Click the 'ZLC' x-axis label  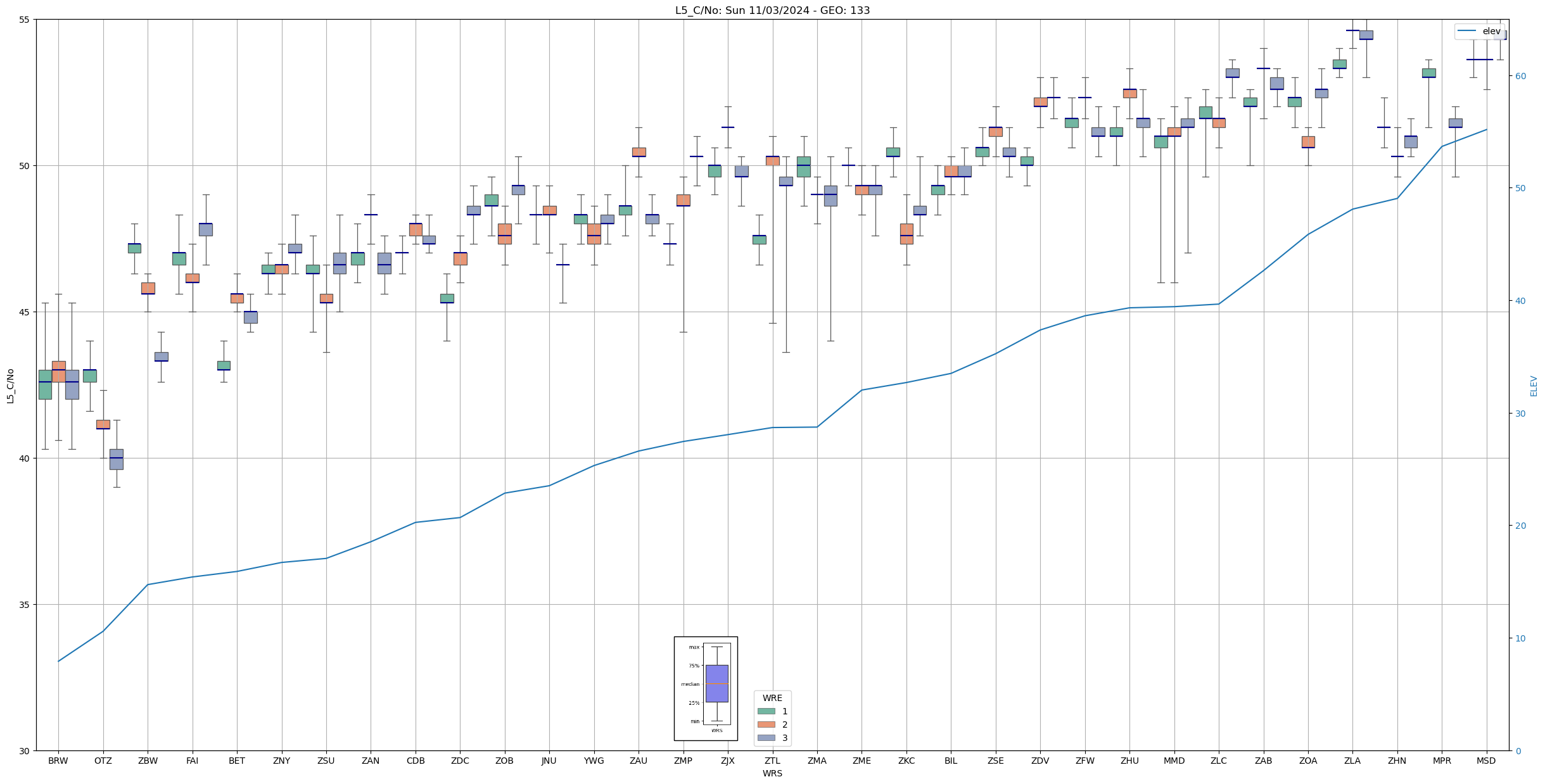(1219, 761)
